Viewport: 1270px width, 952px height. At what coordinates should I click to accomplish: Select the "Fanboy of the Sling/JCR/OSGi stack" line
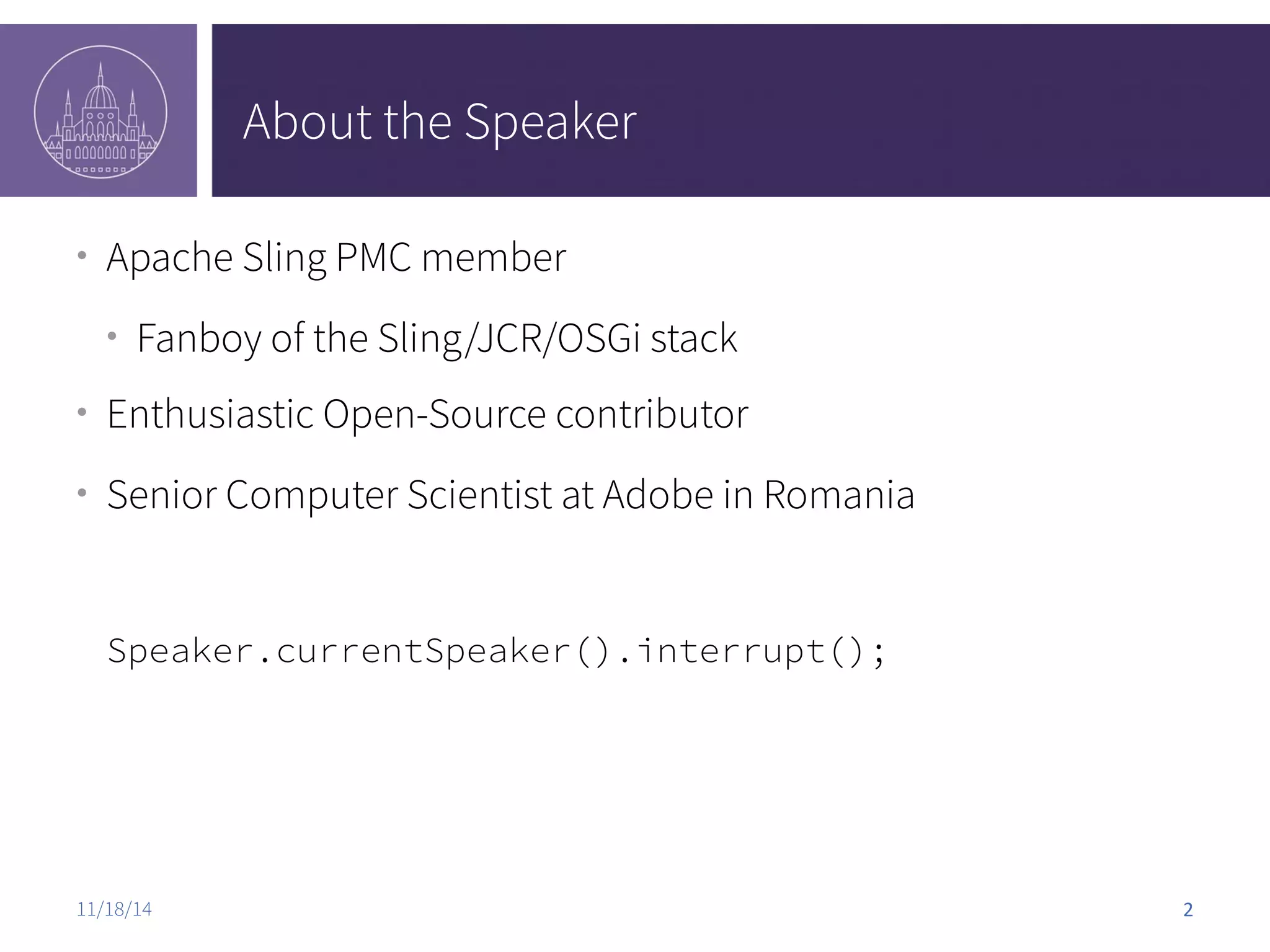point(437,338)
